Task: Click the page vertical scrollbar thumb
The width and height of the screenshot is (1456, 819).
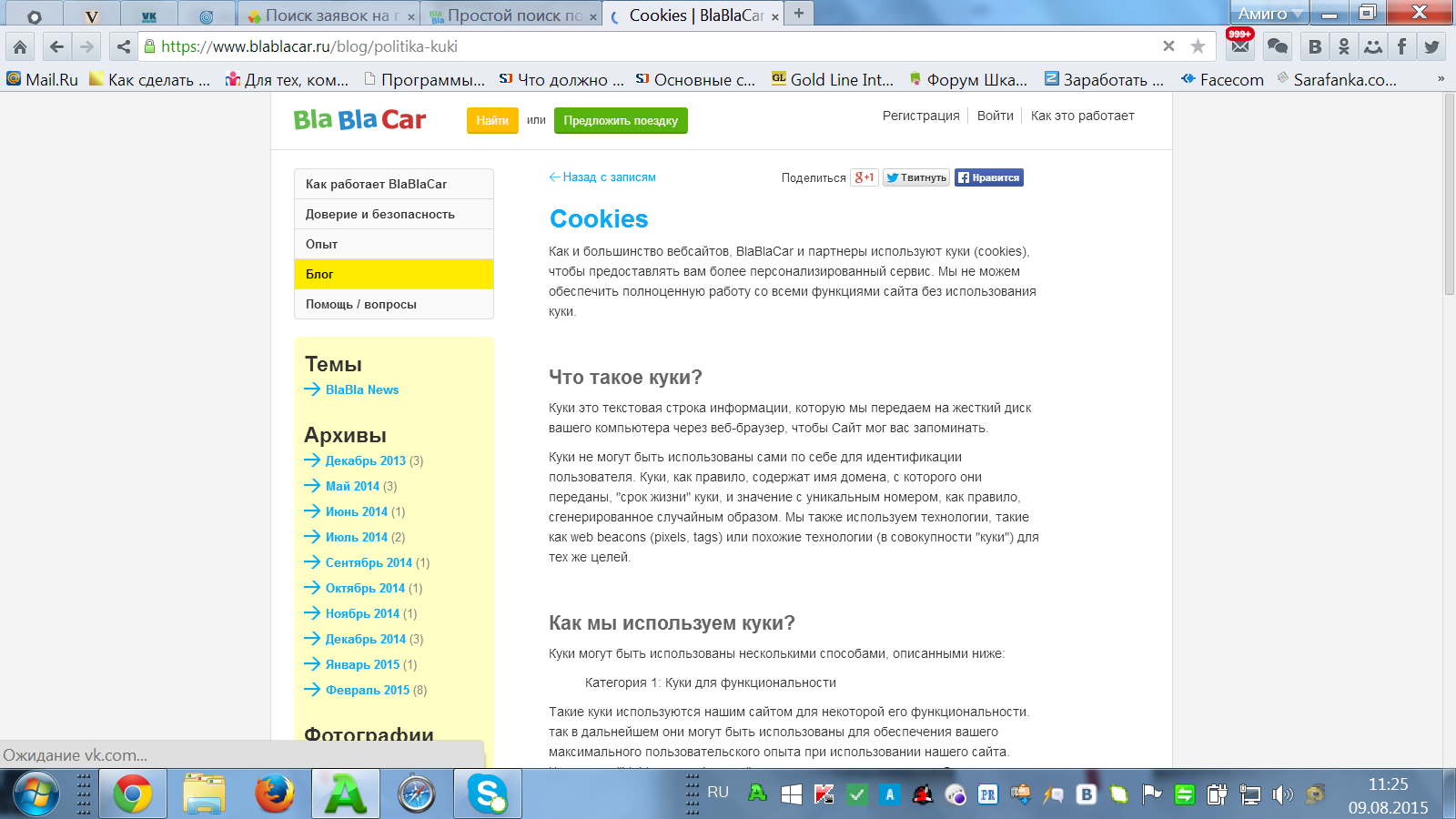Action: (1450, 195)
